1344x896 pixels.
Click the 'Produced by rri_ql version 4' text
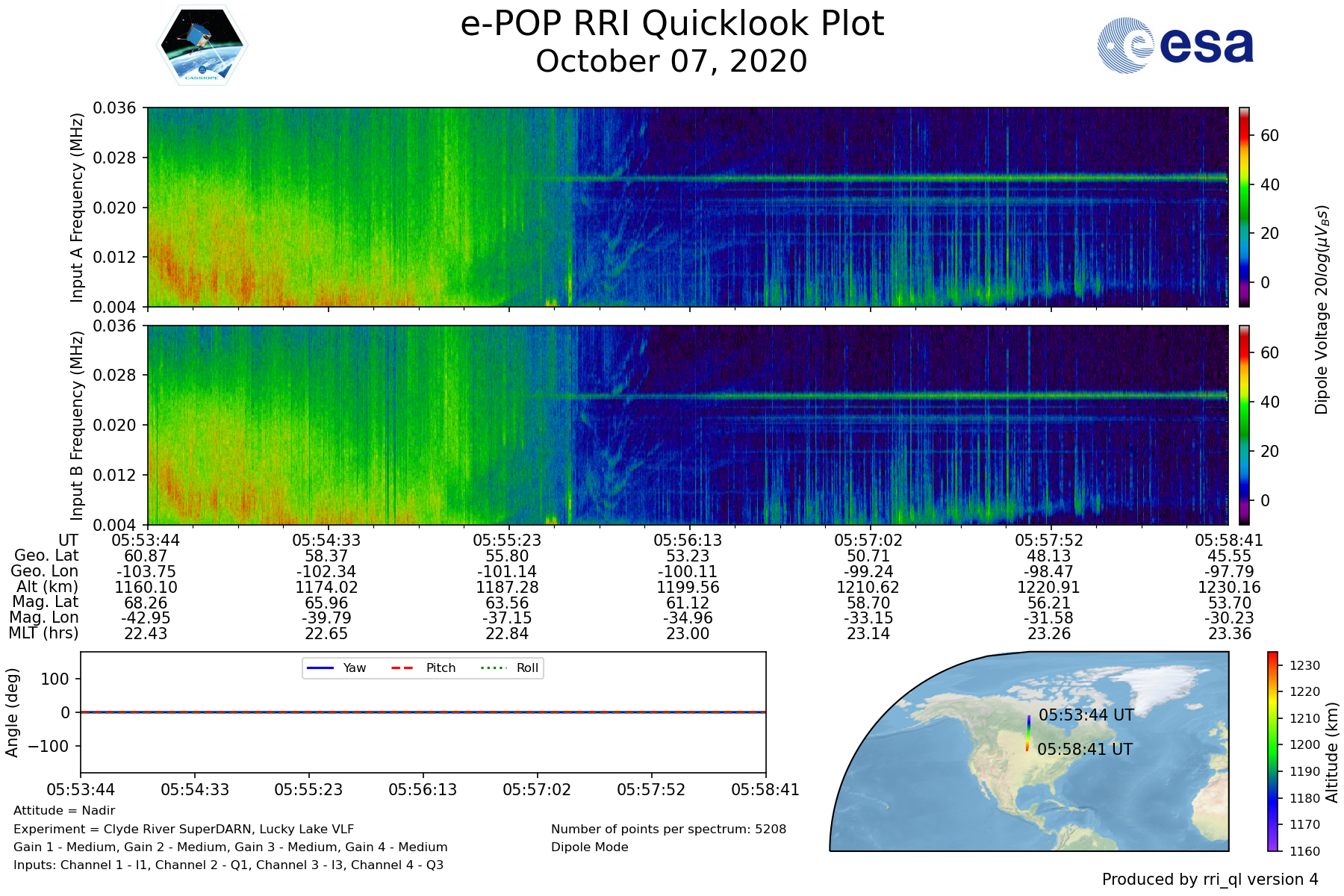pos(1210,880)
